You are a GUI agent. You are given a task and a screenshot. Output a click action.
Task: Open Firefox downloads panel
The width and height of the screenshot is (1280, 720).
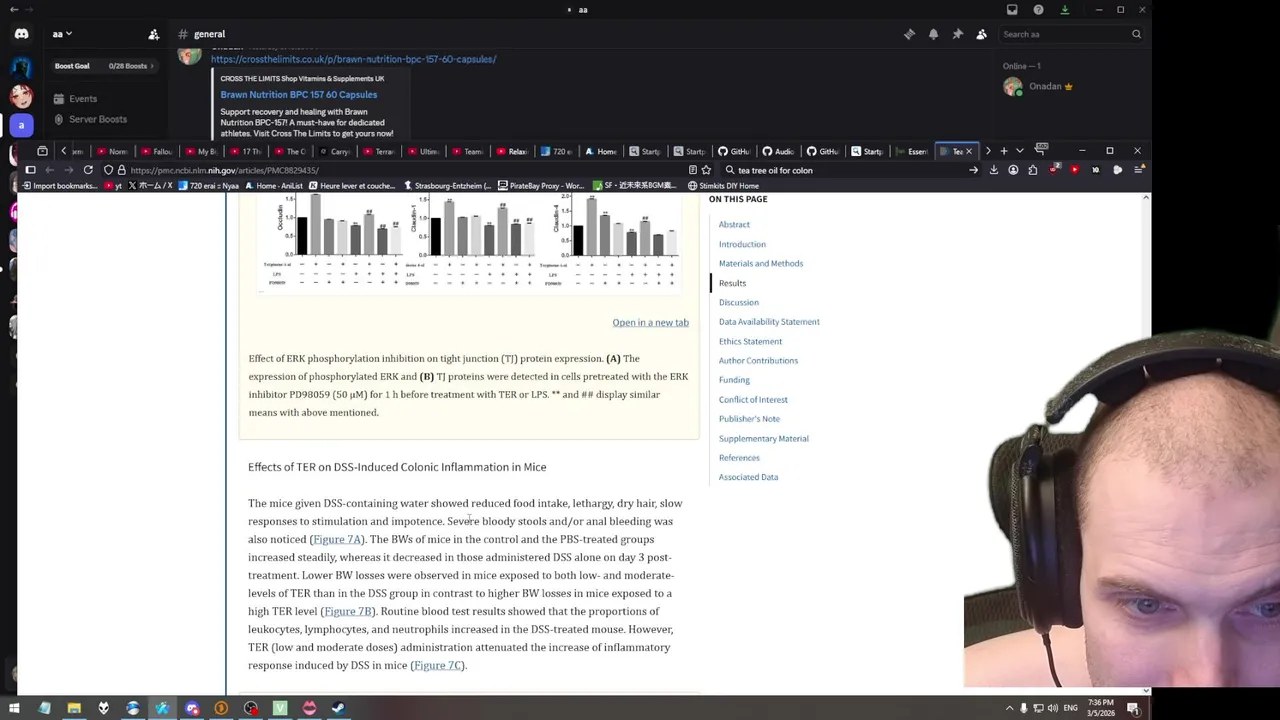tap(993, 170)
